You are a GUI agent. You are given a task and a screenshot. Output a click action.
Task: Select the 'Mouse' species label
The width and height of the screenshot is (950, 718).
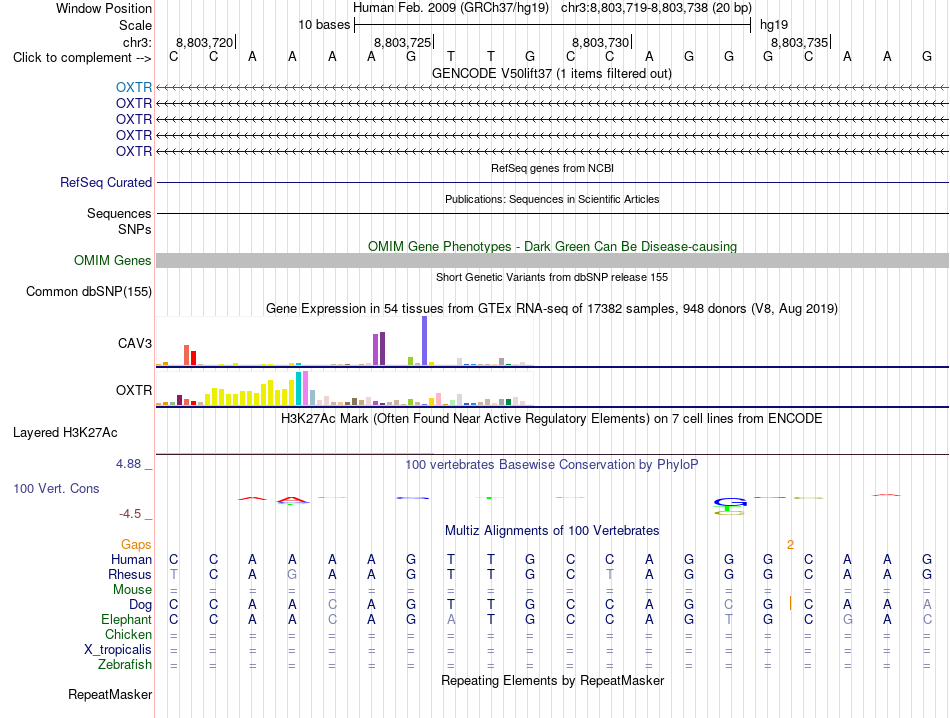[132, 590]
